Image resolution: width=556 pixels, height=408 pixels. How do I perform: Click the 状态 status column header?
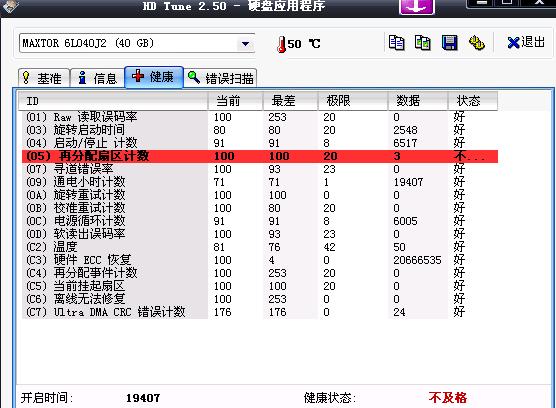[x=473, y=101]
